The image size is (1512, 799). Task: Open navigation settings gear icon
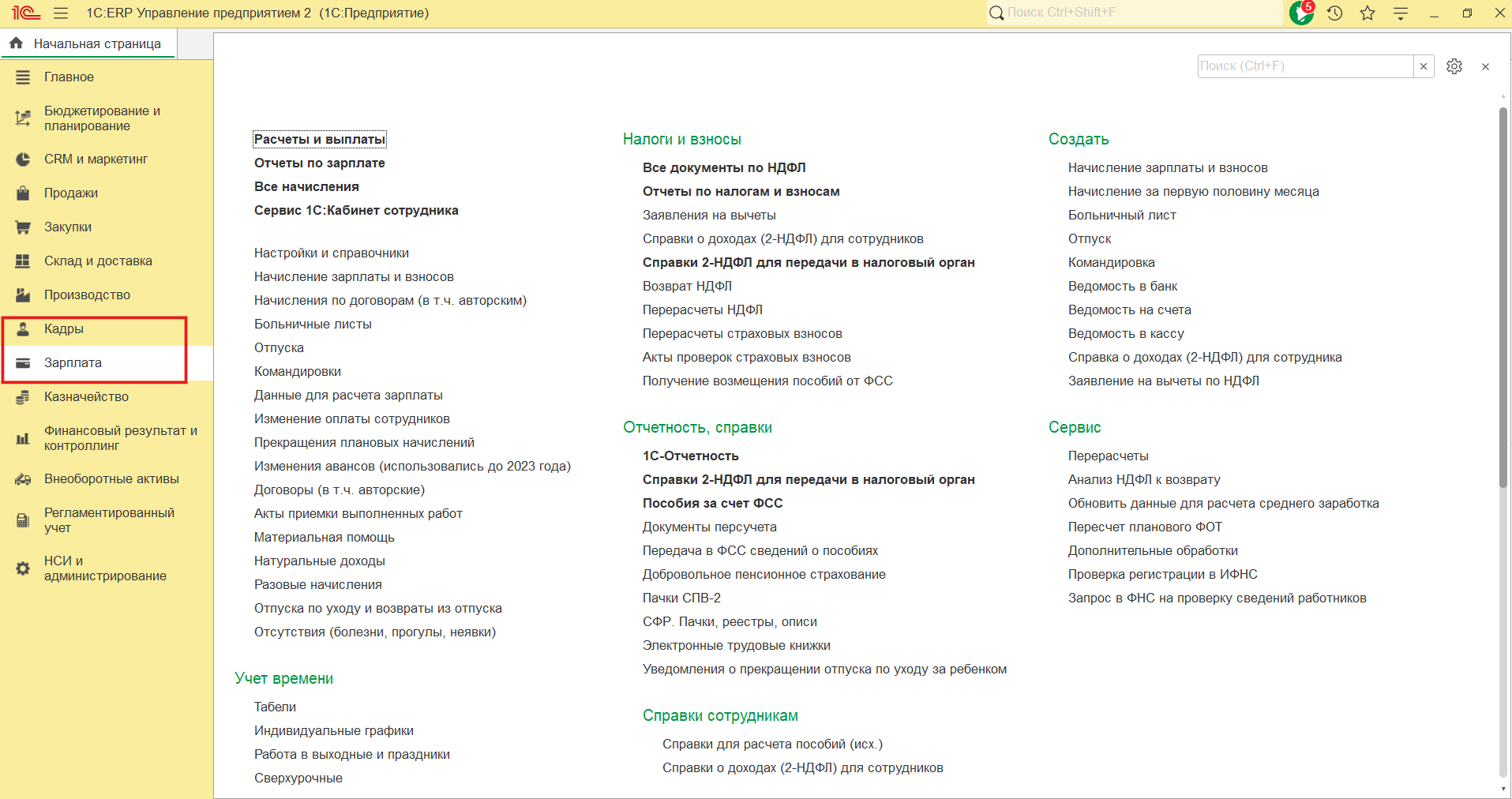point(1454,66)
